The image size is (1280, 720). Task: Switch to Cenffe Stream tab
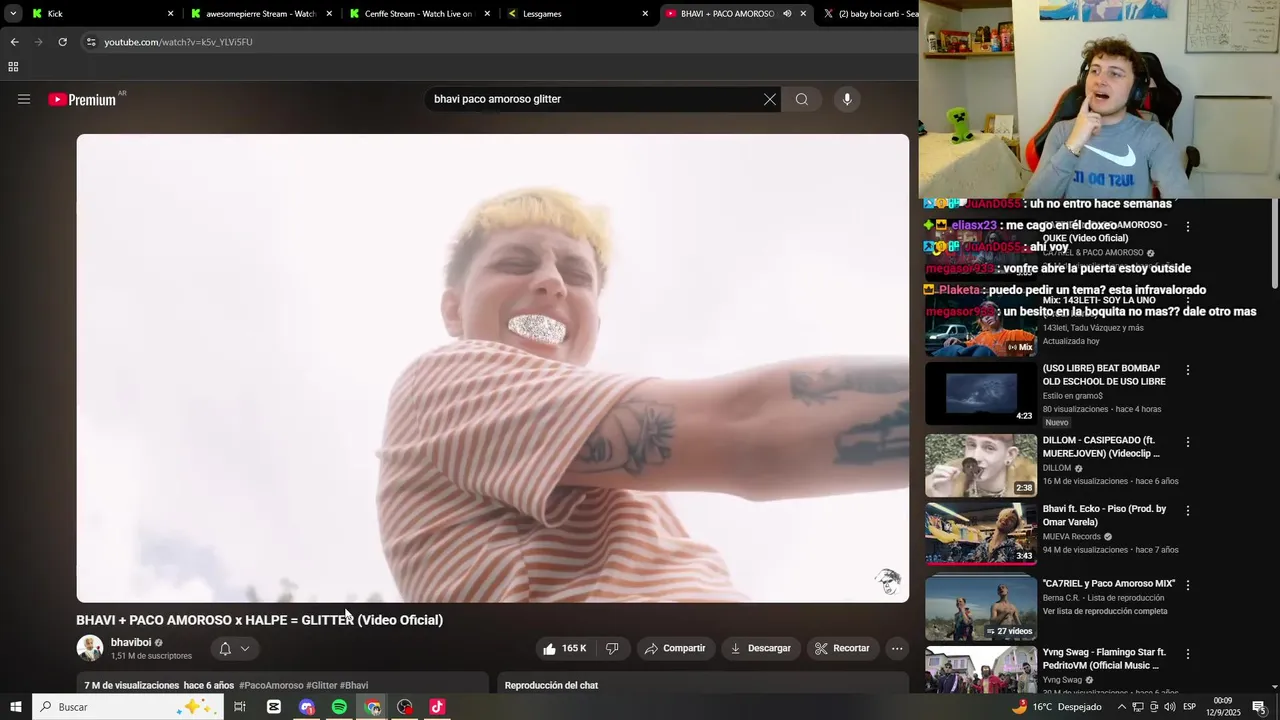pos(418,14)
